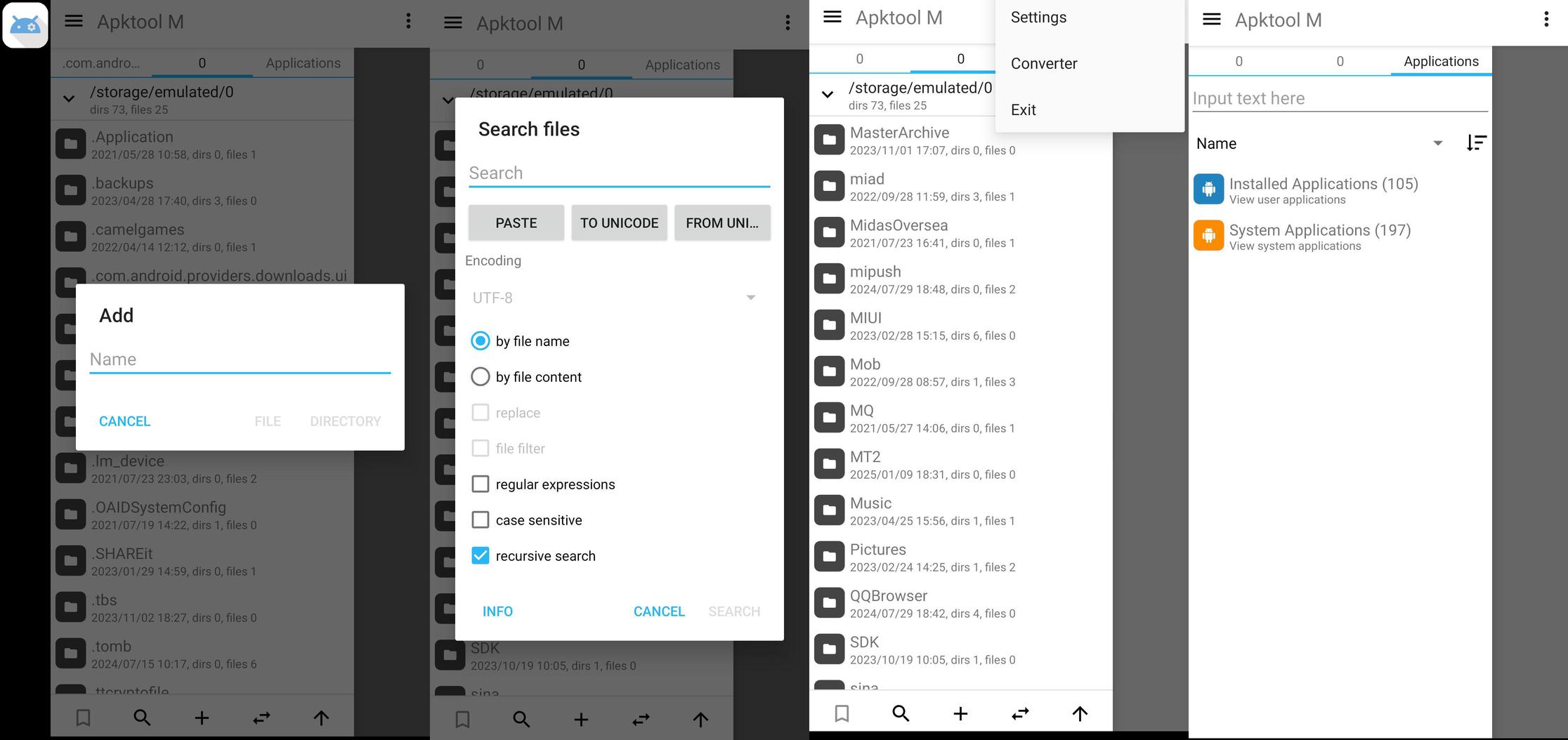Screen dimensions: 1568x740
Task: Click CANCEL in the Add dialog
Action: coord(124,421)
